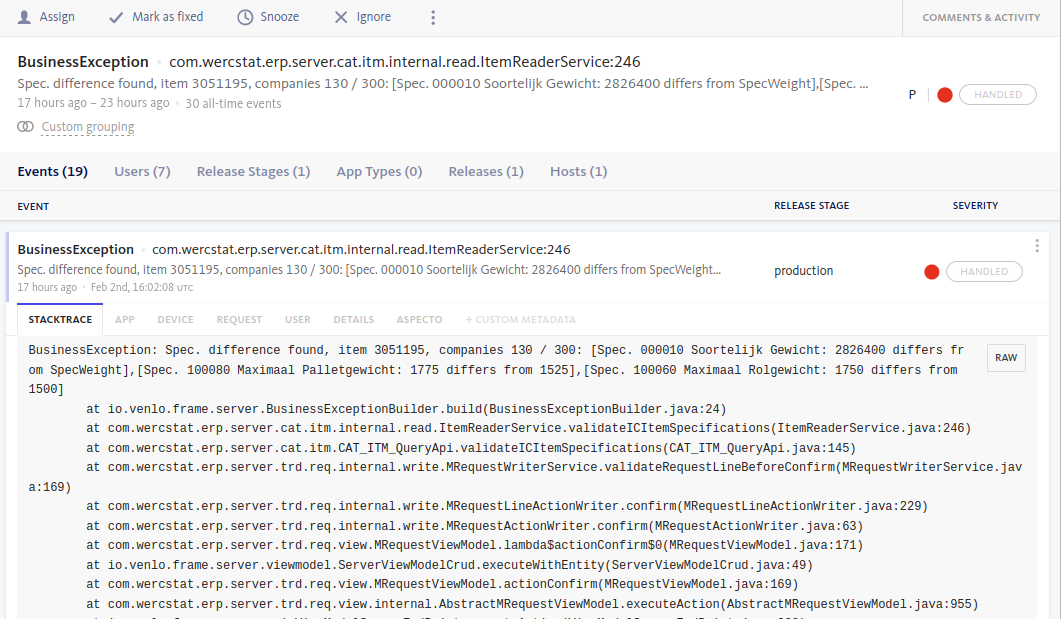Open the Hosts (1) tab
The height and width of the screenshot is (619, 1061).
click(579, 171)
